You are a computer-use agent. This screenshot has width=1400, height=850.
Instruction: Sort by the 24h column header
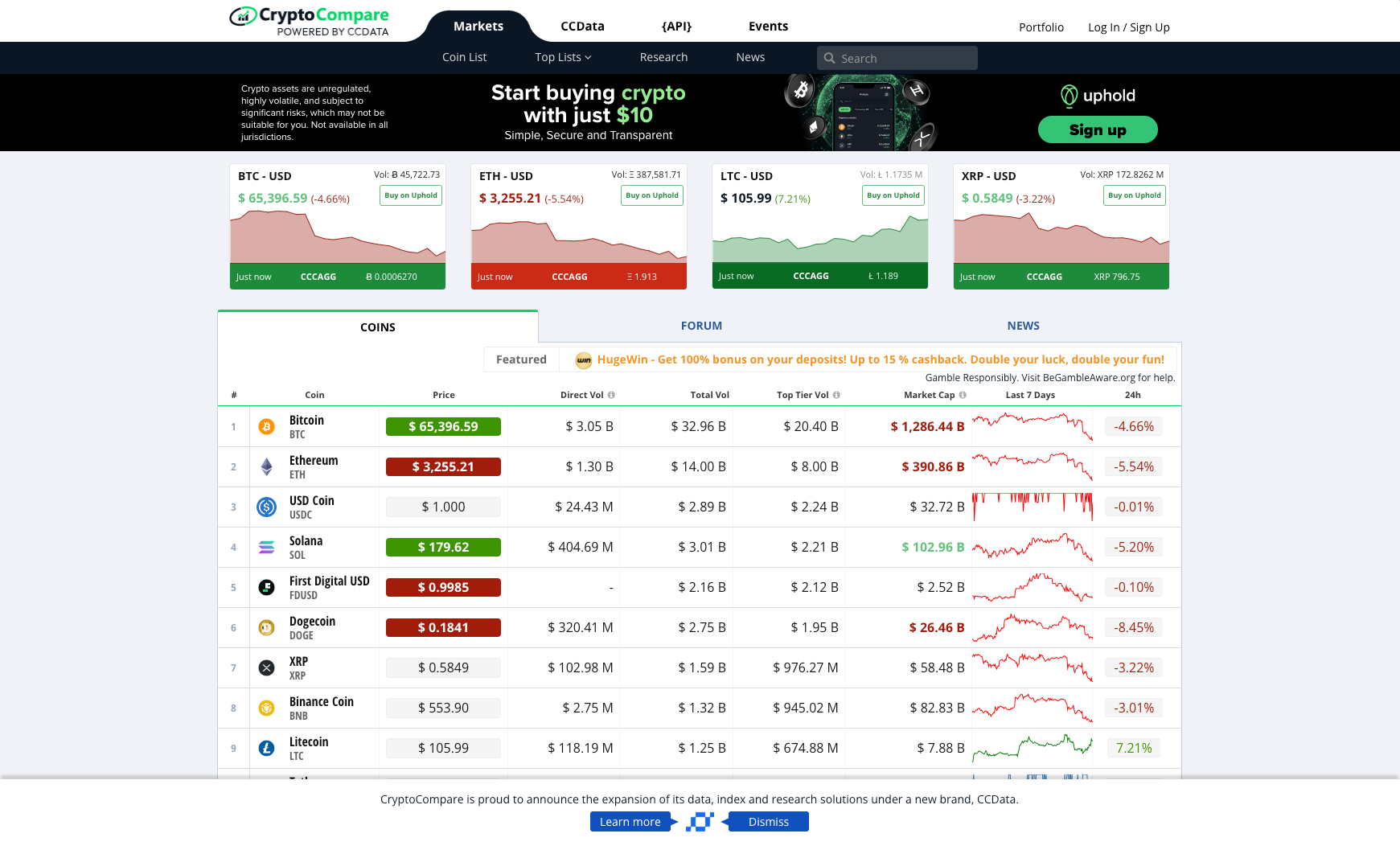pyautogui.click(x=1133, y=395)
